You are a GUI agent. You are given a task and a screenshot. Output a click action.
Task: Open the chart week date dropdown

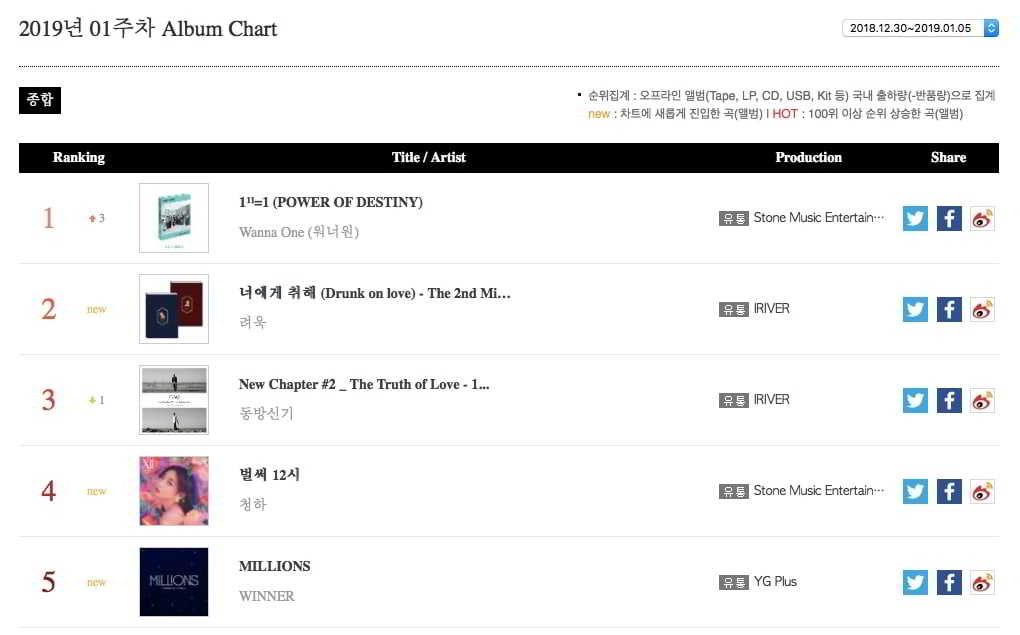tap(920, 28)
